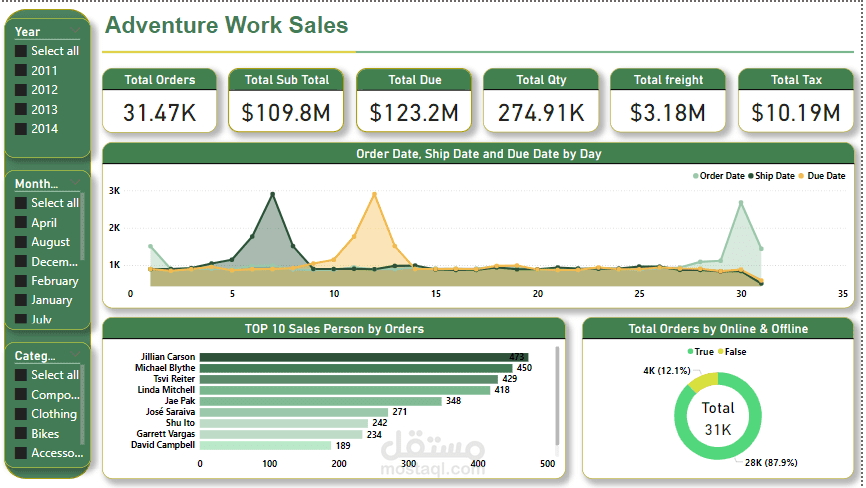Click the Category slicer scrollbar
The height and width of the screenshot is (488, 866).
[x=82, y=405]
